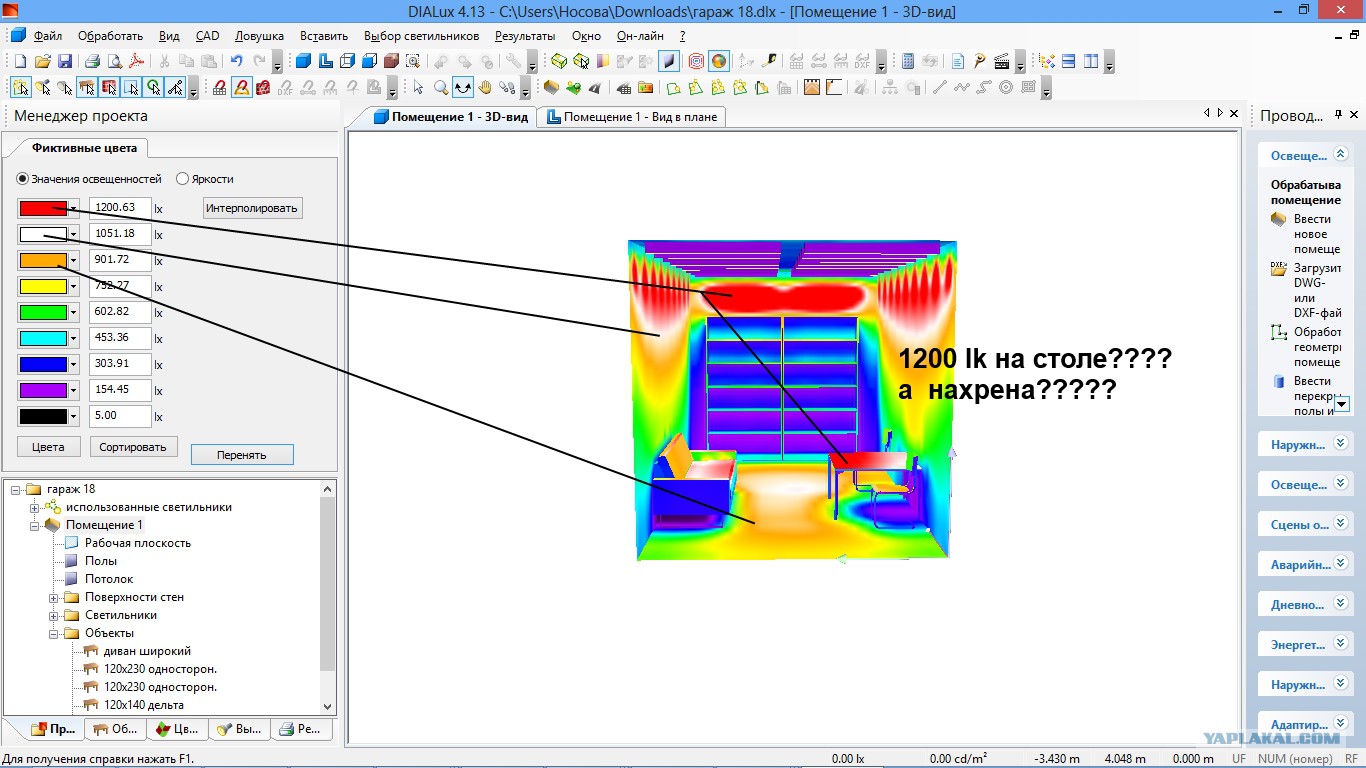Open the solid blue cube 3D view
Screen dimensions: 1366x768
tap(303, 61)
